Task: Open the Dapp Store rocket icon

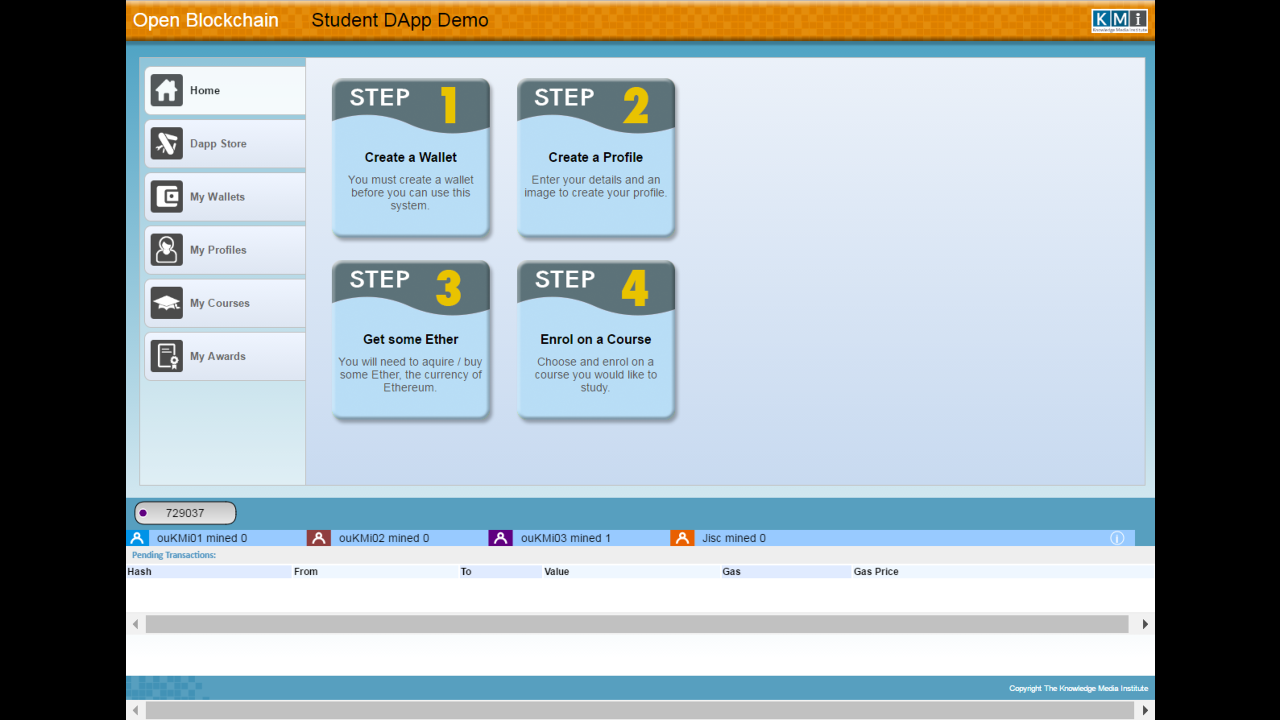Action: click(x=167, y=144)
